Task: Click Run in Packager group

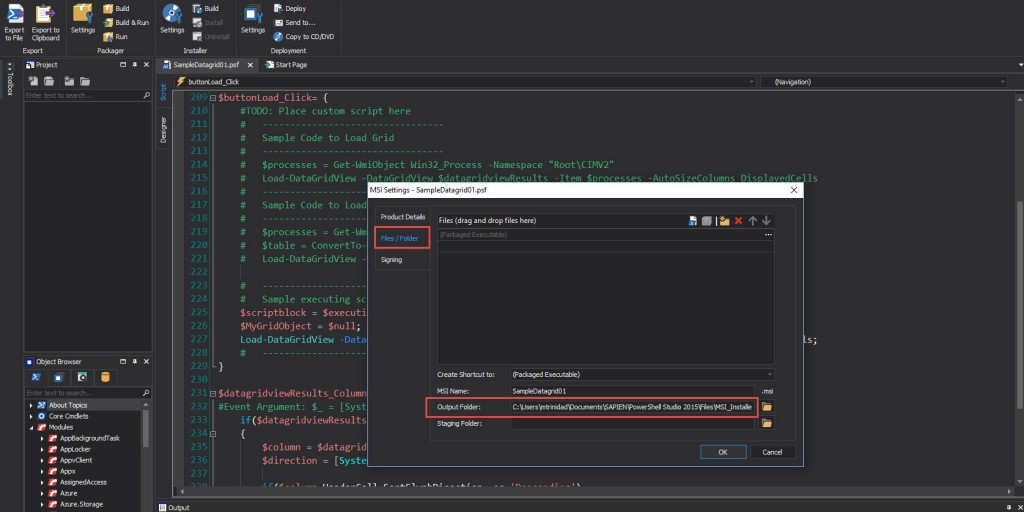Action: [x=115, y=37]
